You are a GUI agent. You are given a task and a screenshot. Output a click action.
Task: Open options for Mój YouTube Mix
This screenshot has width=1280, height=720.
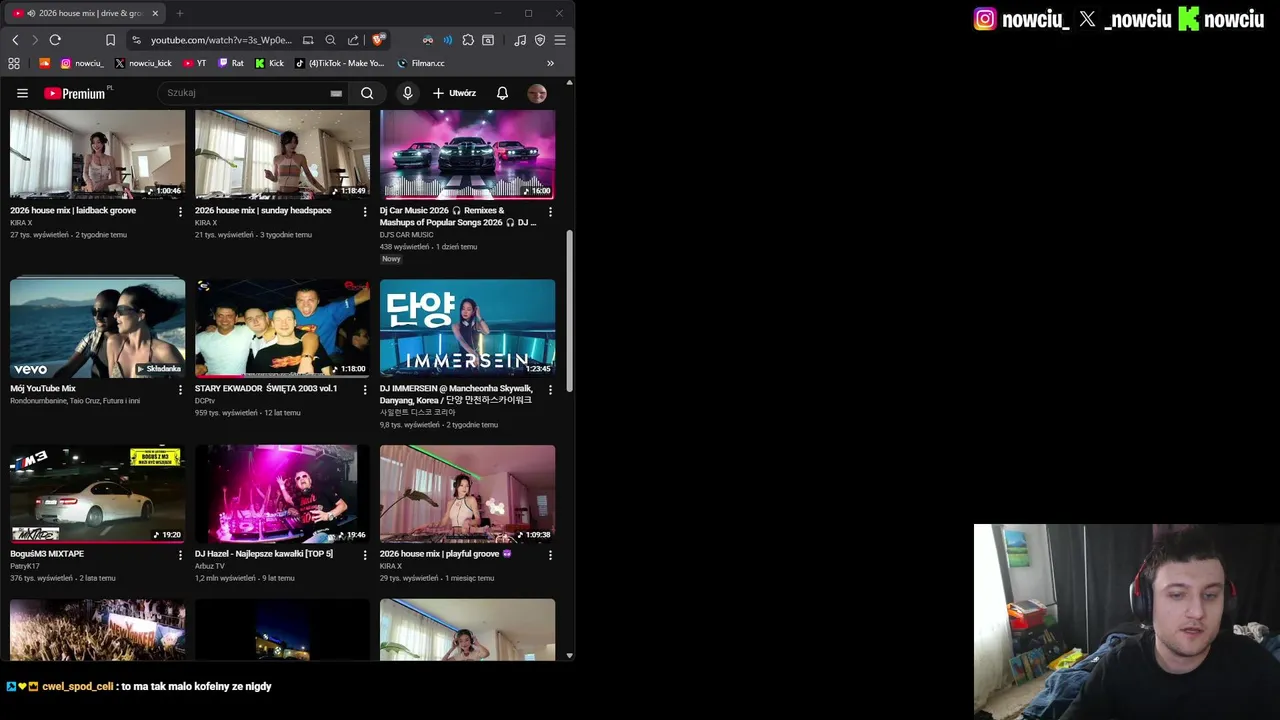[x=180, y=390]
